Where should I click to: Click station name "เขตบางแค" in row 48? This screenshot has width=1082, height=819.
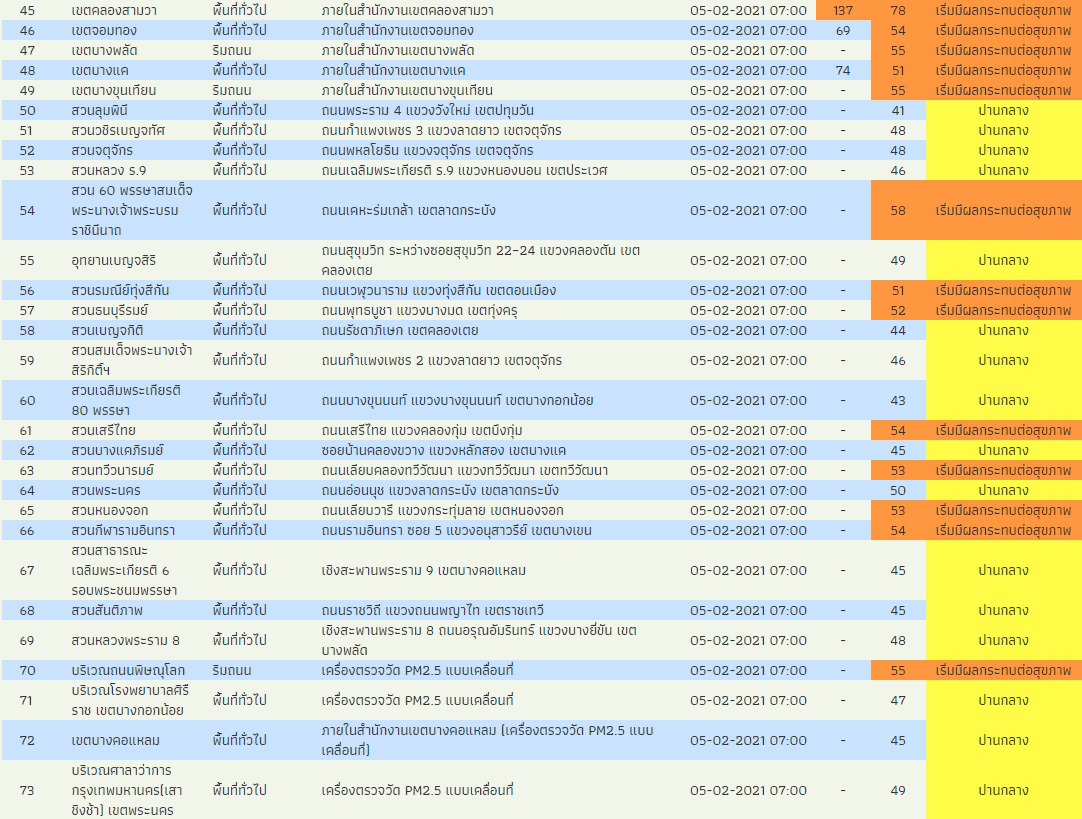[x=100, y=70]
